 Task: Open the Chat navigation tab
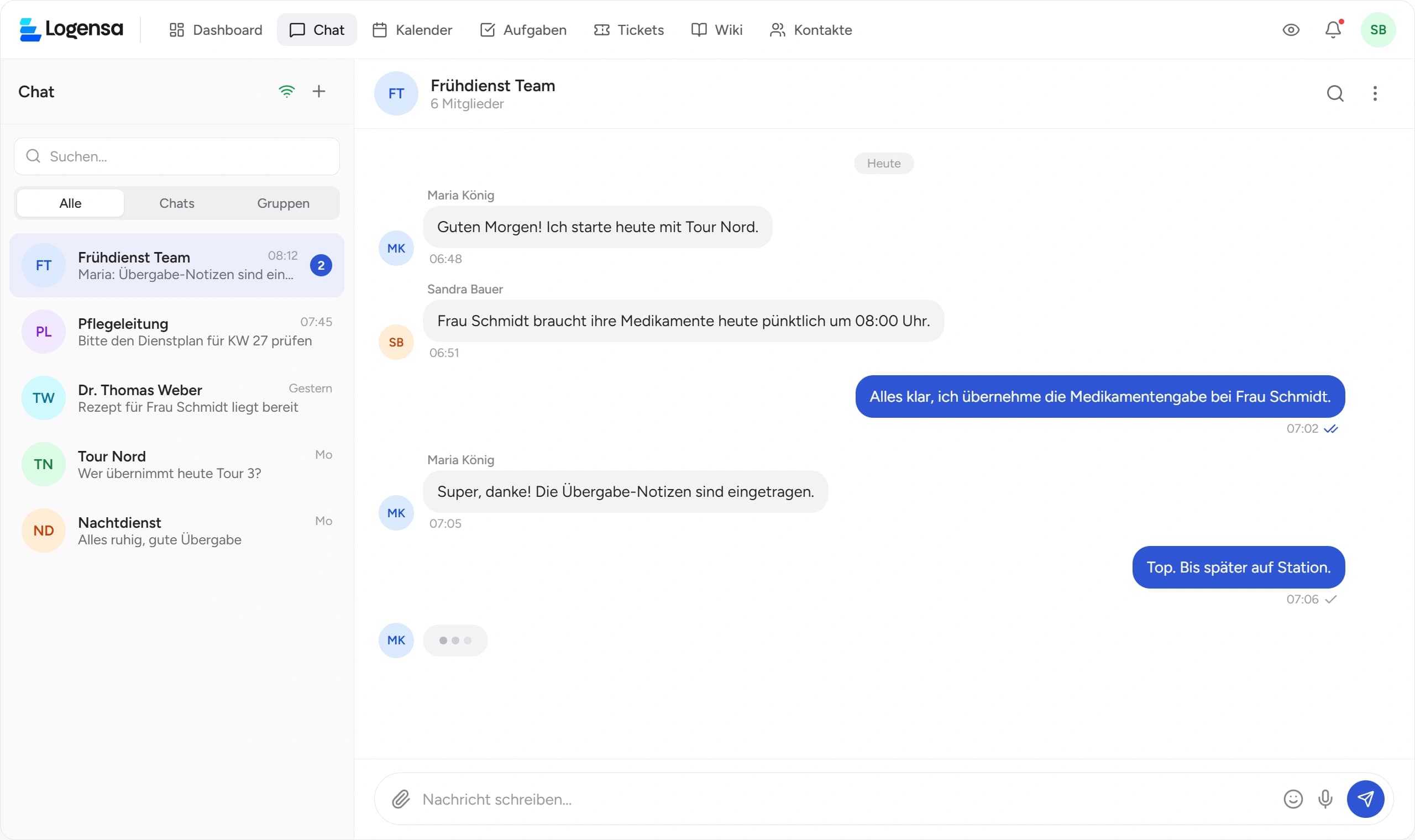coord(317,29)
